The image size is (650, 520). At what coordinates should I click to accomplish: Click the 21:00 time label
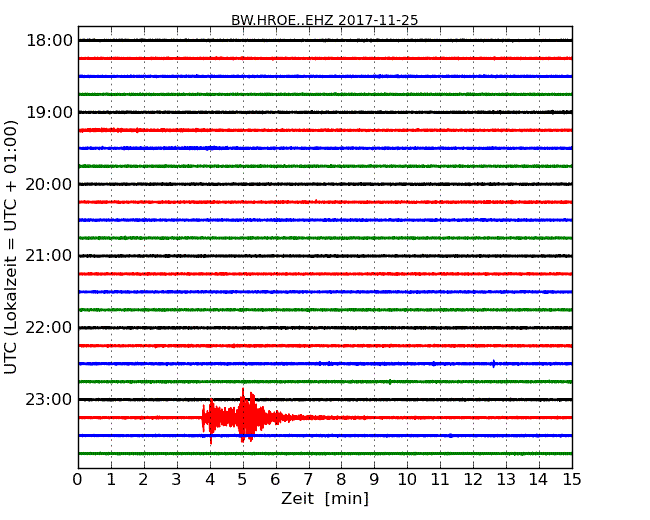(49, 256)
